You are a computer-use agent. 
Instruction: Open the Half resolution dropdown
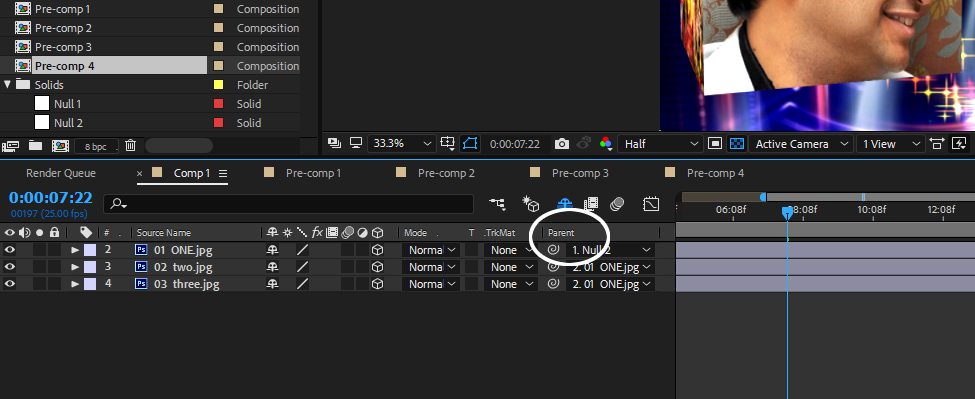click(x=660, y=144)
